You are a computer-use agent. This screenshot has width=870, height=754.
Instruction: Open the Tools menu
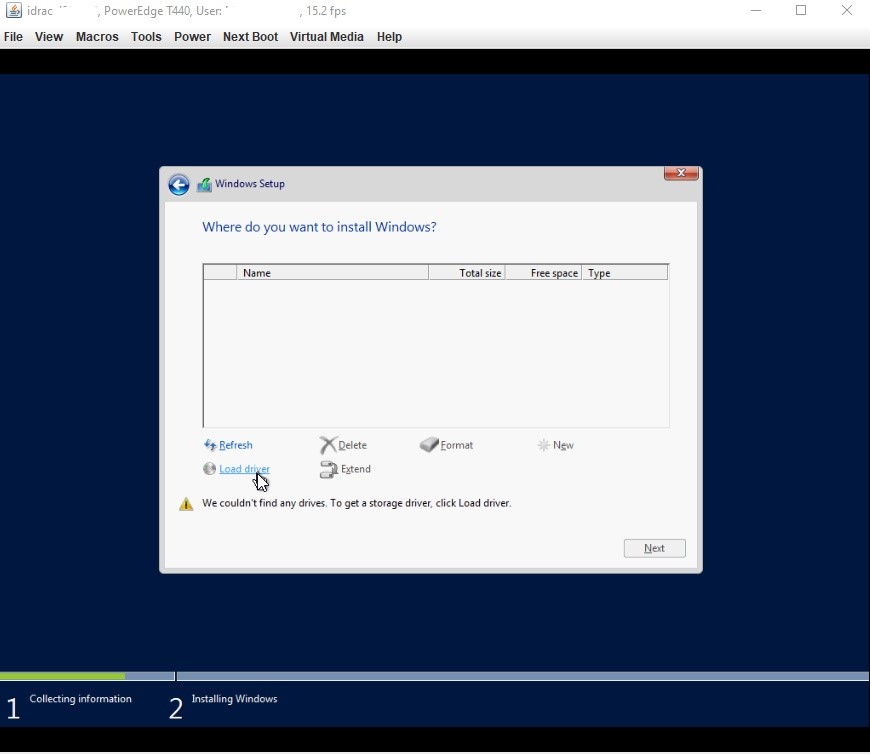(146, 37)
